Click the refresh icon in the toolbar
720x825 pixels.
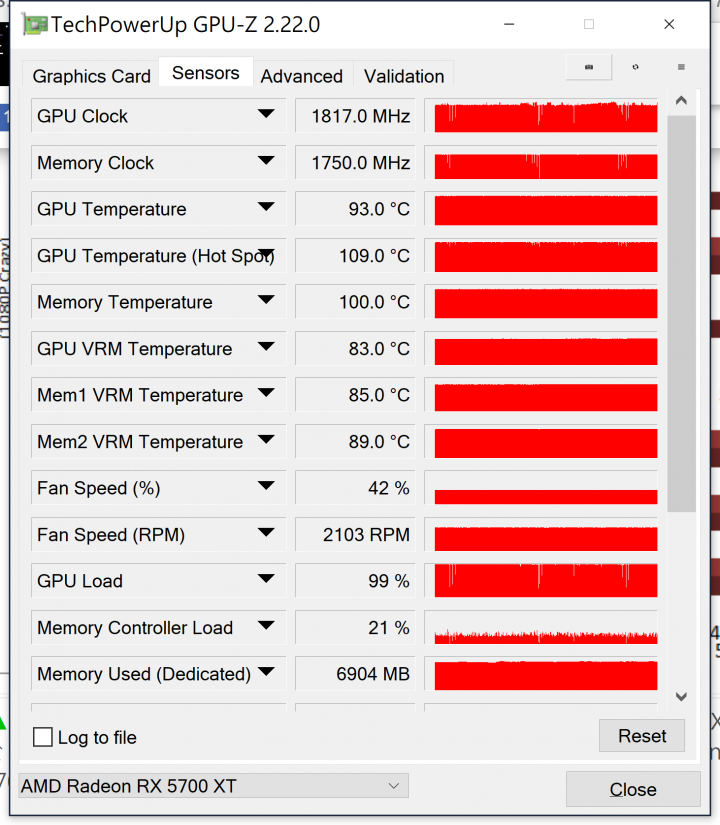point(635,67)
